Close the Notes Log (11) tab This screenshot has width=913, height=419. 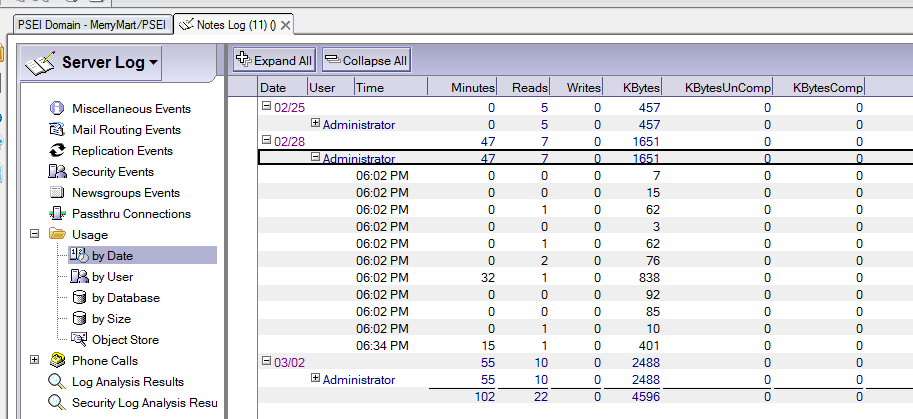pos(285,24)
